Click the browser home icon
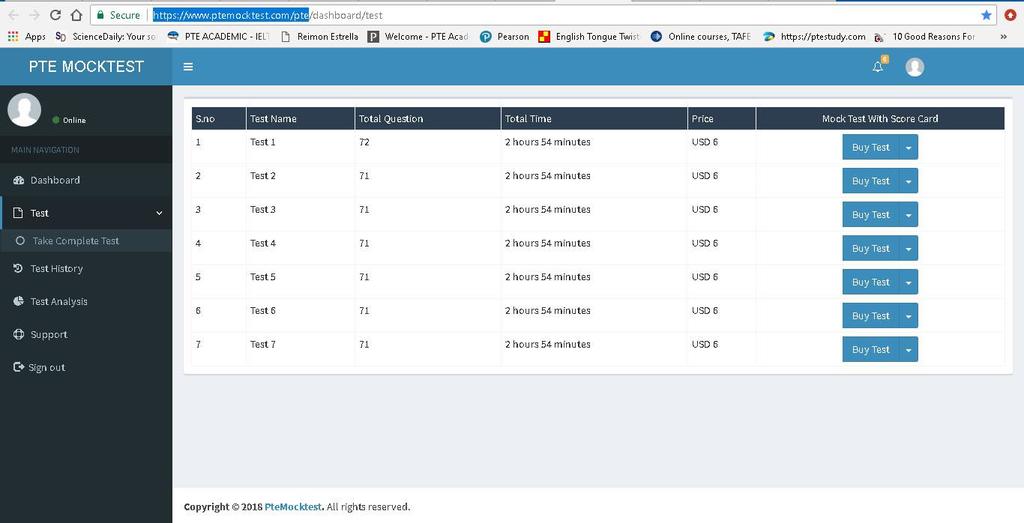This screenshot has width=1024, height=523. [x=76, y=15]
